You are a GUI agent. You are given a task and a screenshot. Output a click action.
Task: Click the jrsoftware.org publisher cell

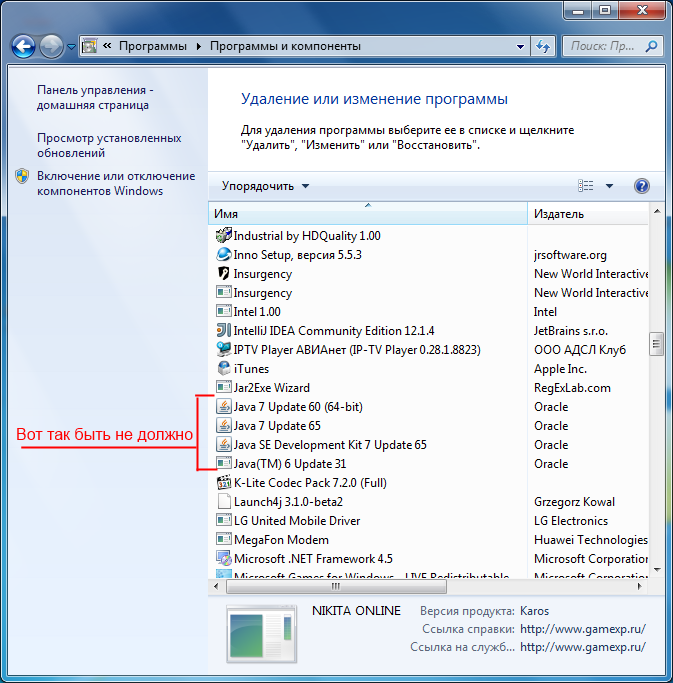570,255
